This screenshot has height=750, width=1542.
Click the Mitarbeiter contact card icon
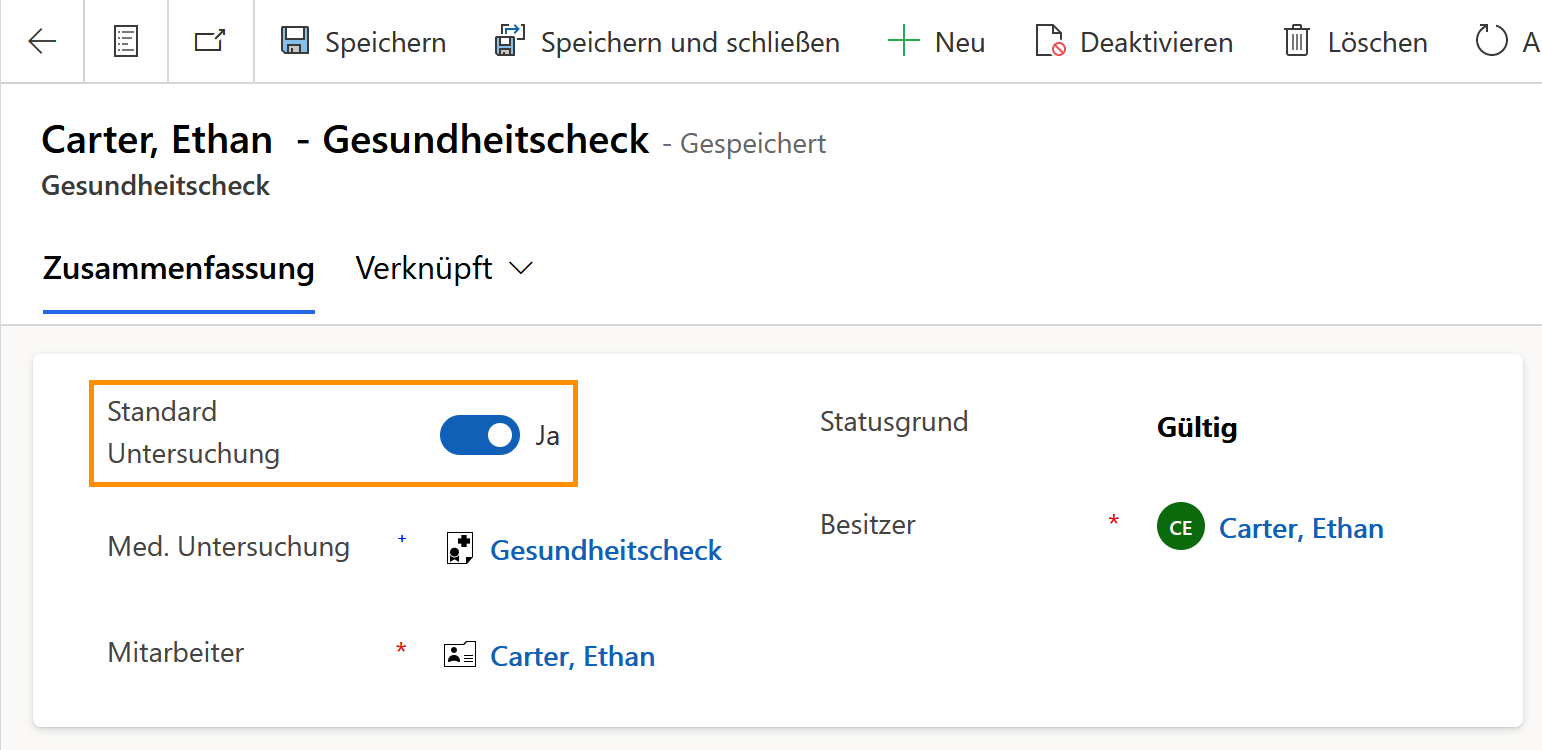(x=459, y=655)
